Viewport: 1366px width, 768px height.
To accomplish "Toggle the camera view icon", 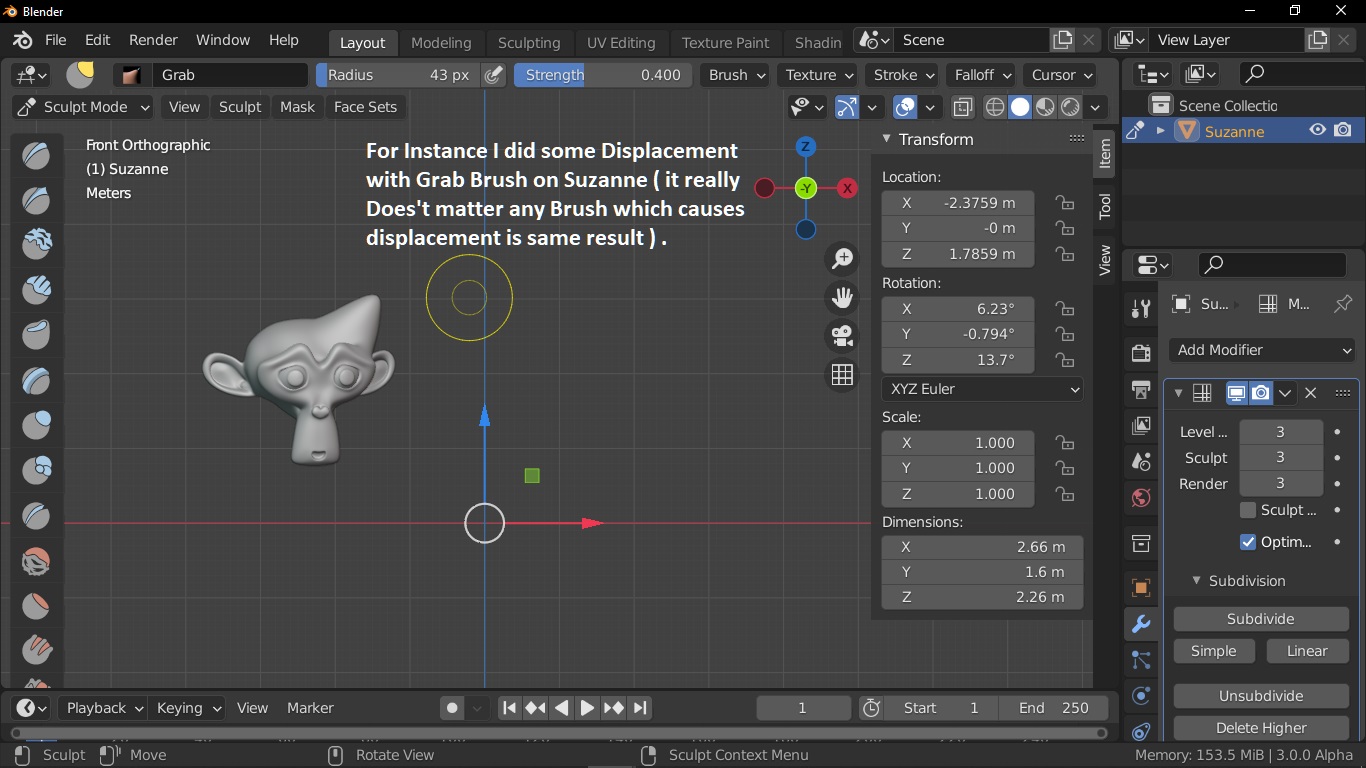I will [843, 335].
